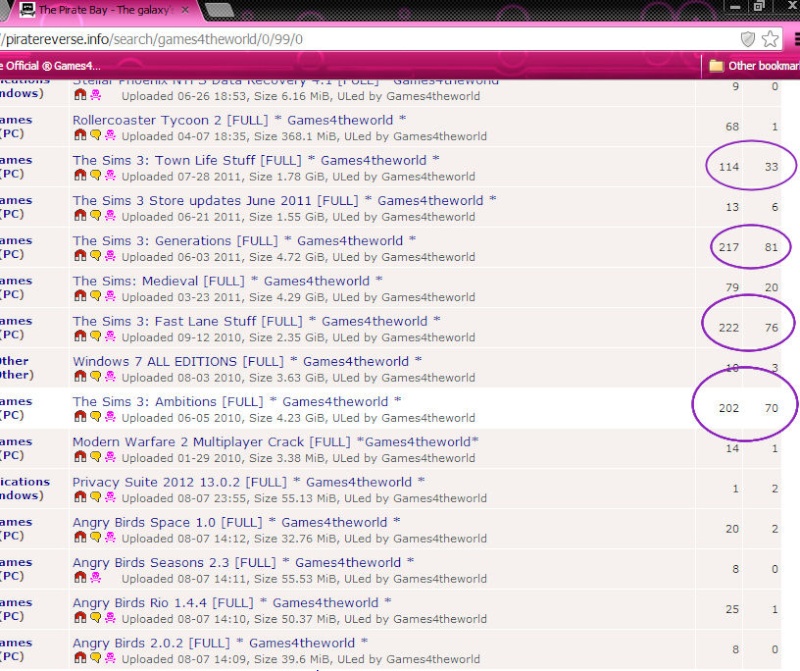Open The Sims 3: Fast Lane Stuff link

pyautogui.click(x=257, y=321)
